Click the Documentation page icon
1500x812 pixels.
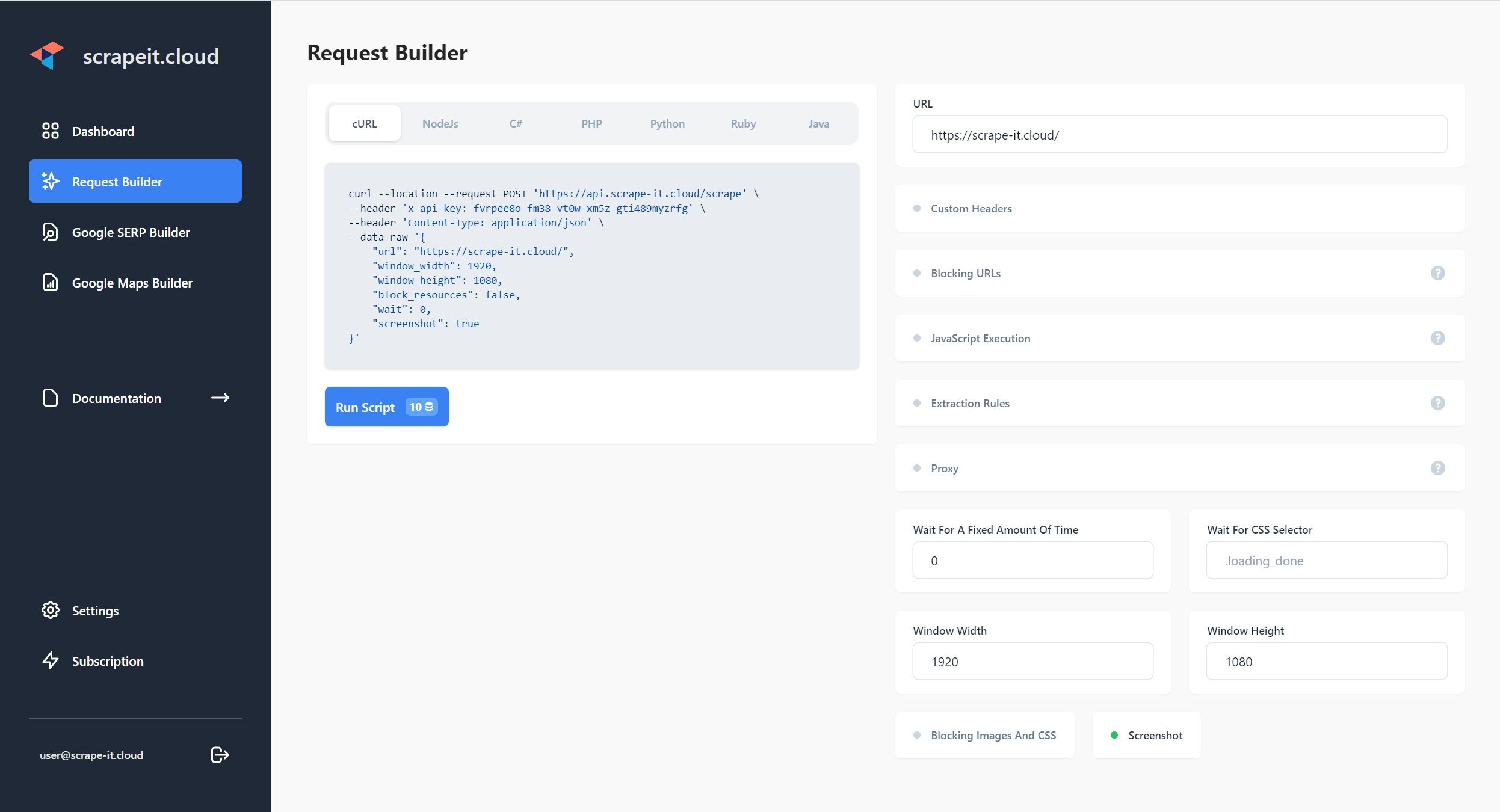pos(51,398)
